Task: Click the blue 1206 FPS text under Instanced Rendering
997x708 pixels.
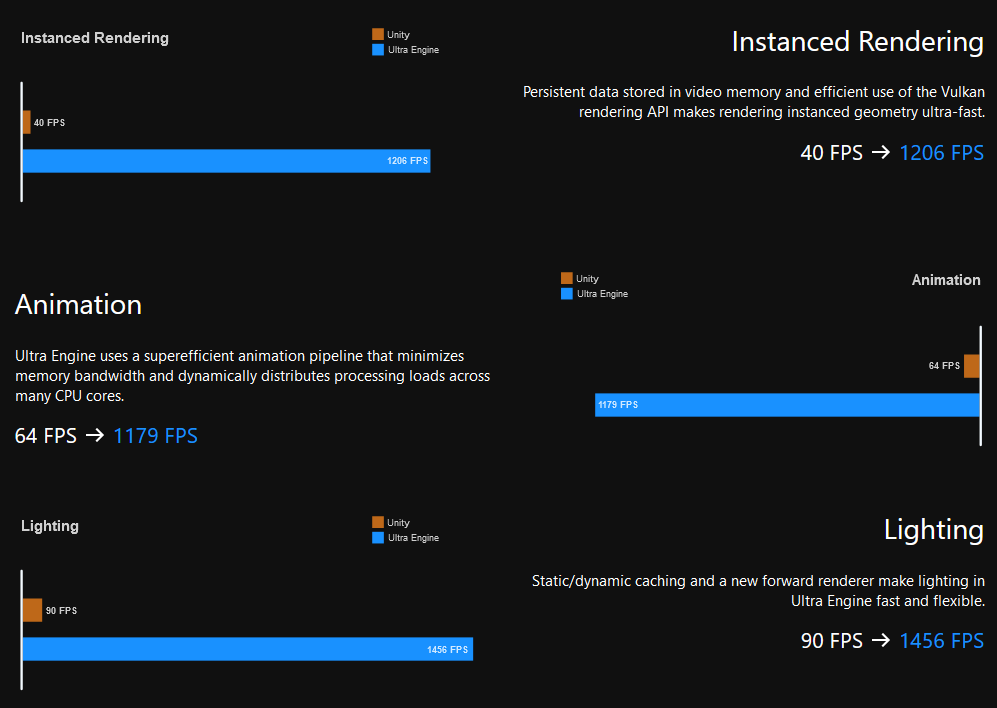Action: [941, 153]
